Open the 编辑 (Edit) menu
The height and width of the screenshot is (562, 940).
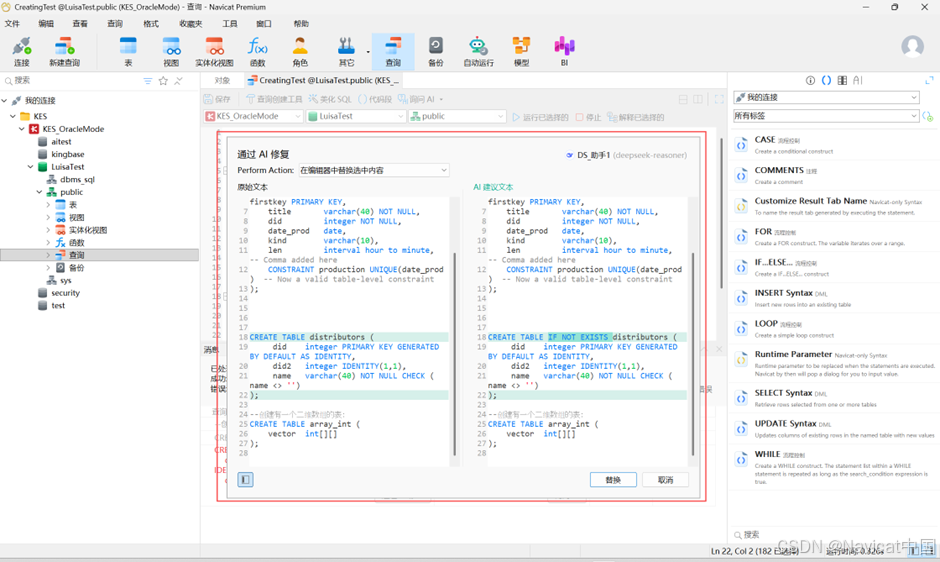click(x=46, y=24)
